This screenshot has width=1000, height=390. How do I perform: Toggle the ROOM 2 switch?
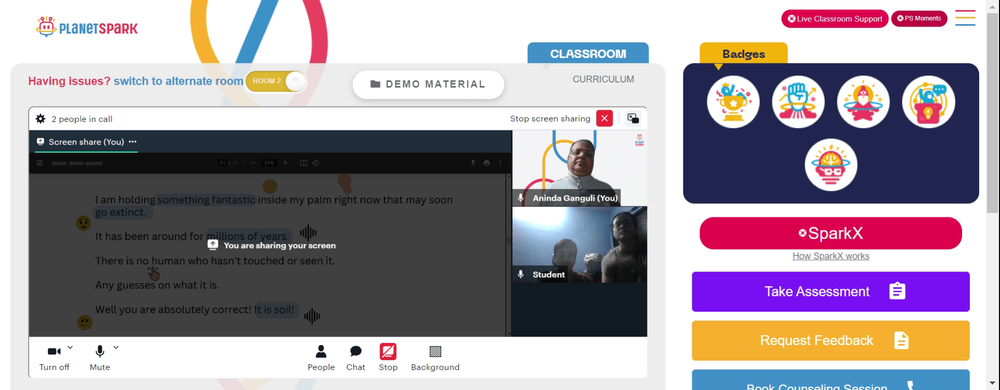[x=276, y=82]
